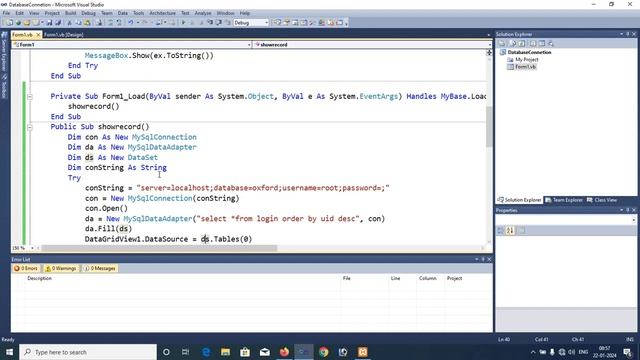
Task: Click the code editor horizontal scrollbar thumb
Action: click(x=159, y=248)
